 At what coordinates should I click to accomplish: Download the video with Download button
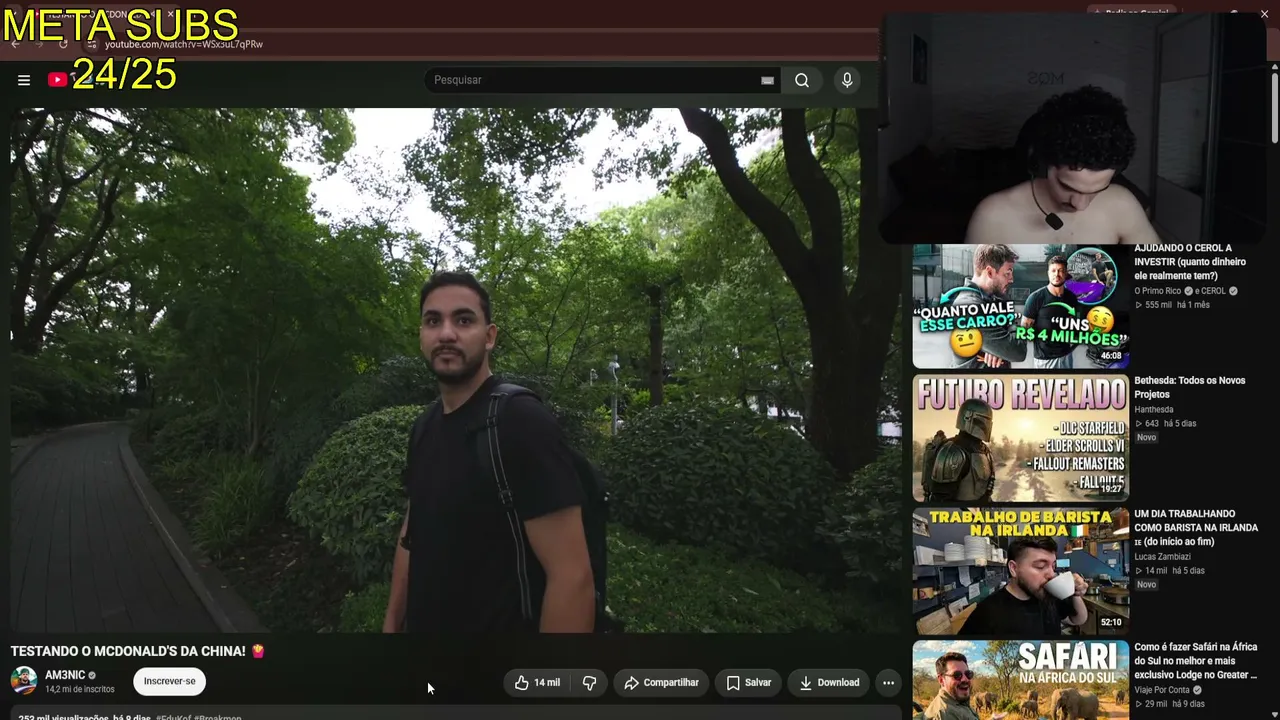click(829, 683)
